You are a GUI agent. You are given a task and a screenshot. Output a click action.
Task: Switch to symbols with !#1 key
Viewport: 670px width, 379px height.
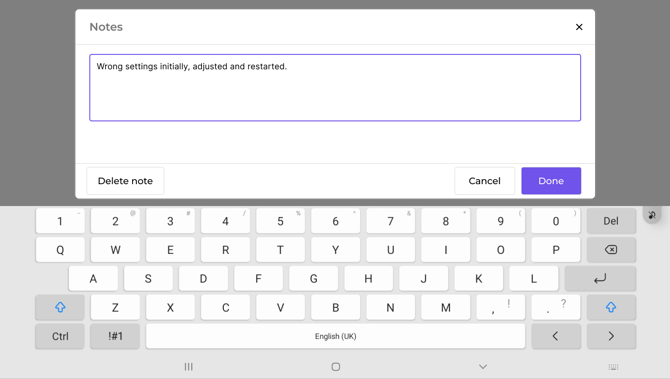[115, 336]
